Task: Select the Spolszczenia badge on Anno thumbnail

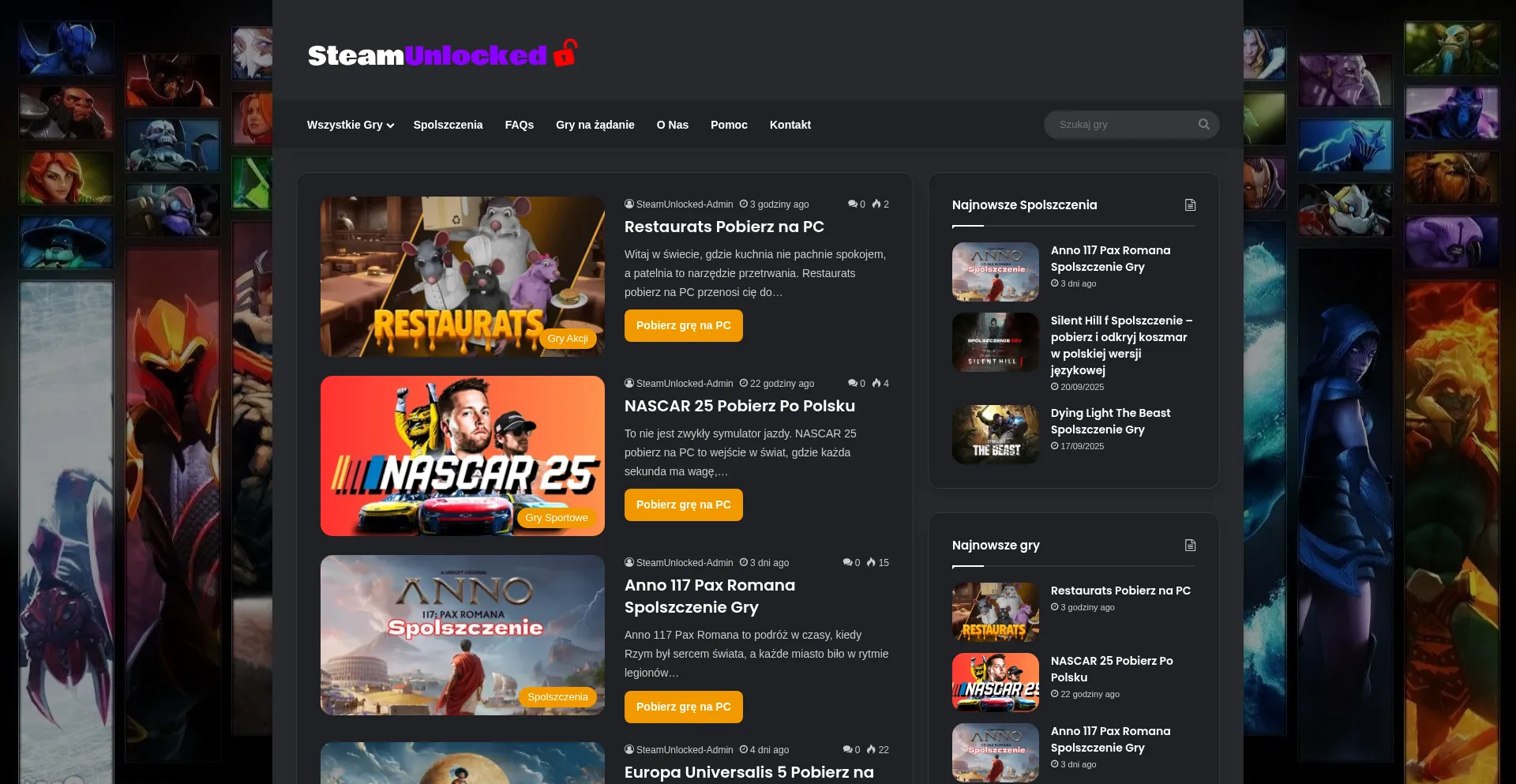Action: (x=557, y=696)
